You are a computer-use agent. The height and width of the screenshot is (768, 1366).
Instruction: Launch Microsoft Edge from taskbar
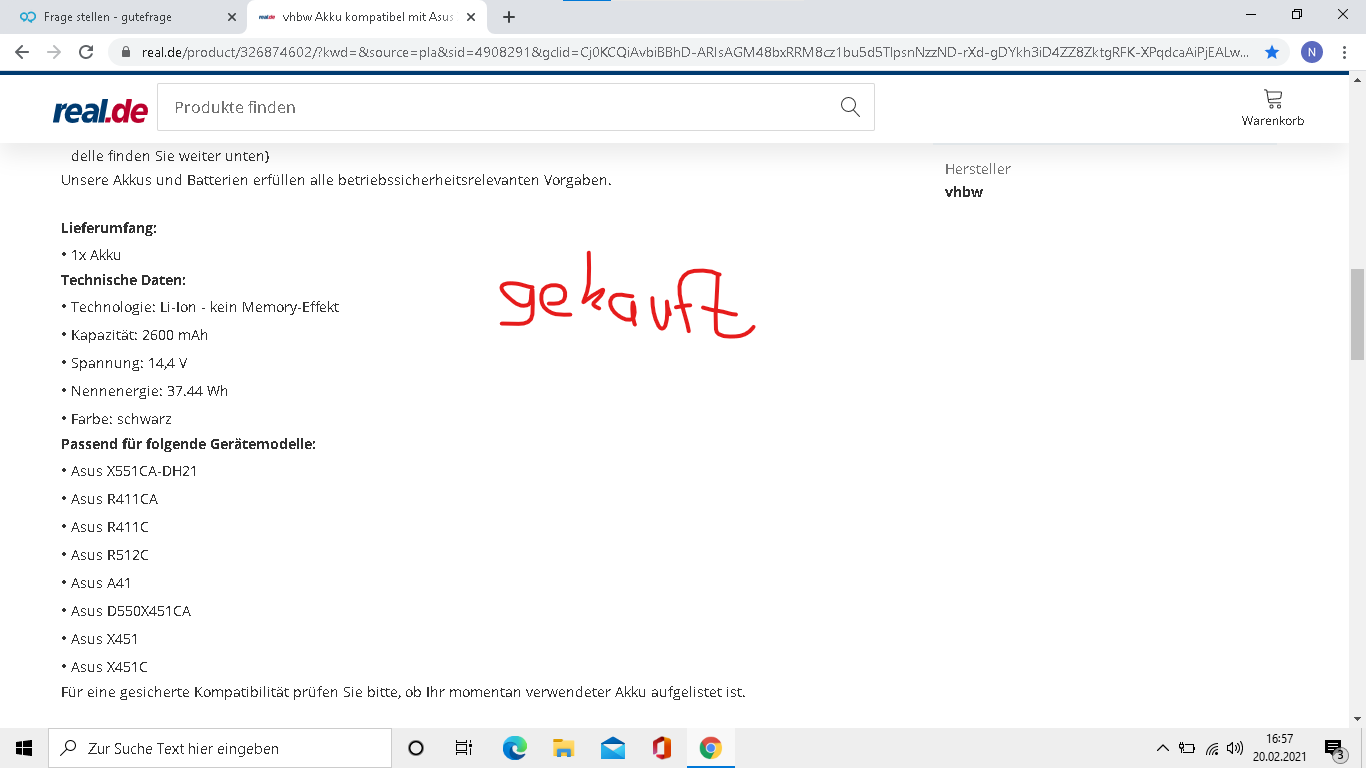pyautogui.click(x=514, y=748)
